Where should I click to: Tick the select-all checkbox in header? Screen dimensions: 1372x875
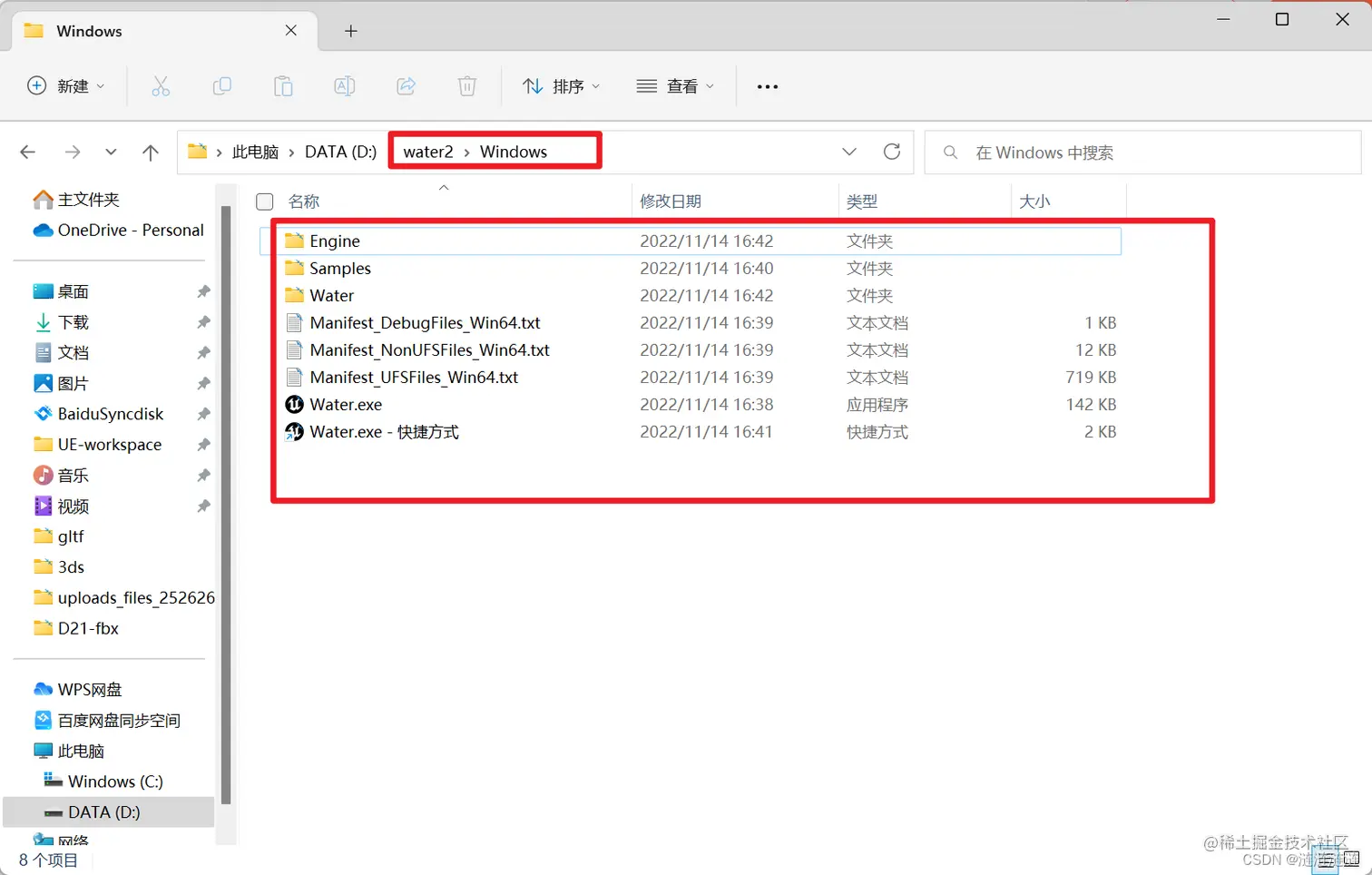pos(265,202)
